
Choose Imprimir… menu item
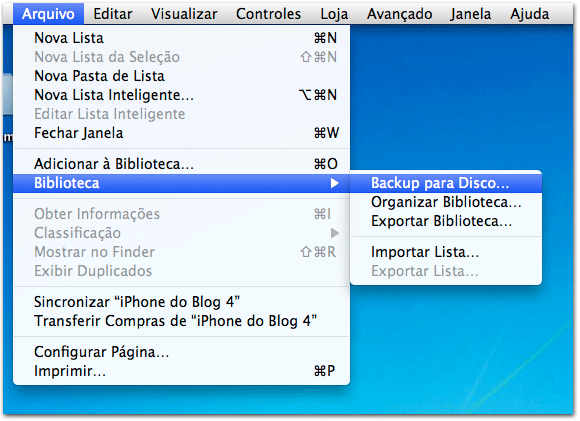pos(181,371)
